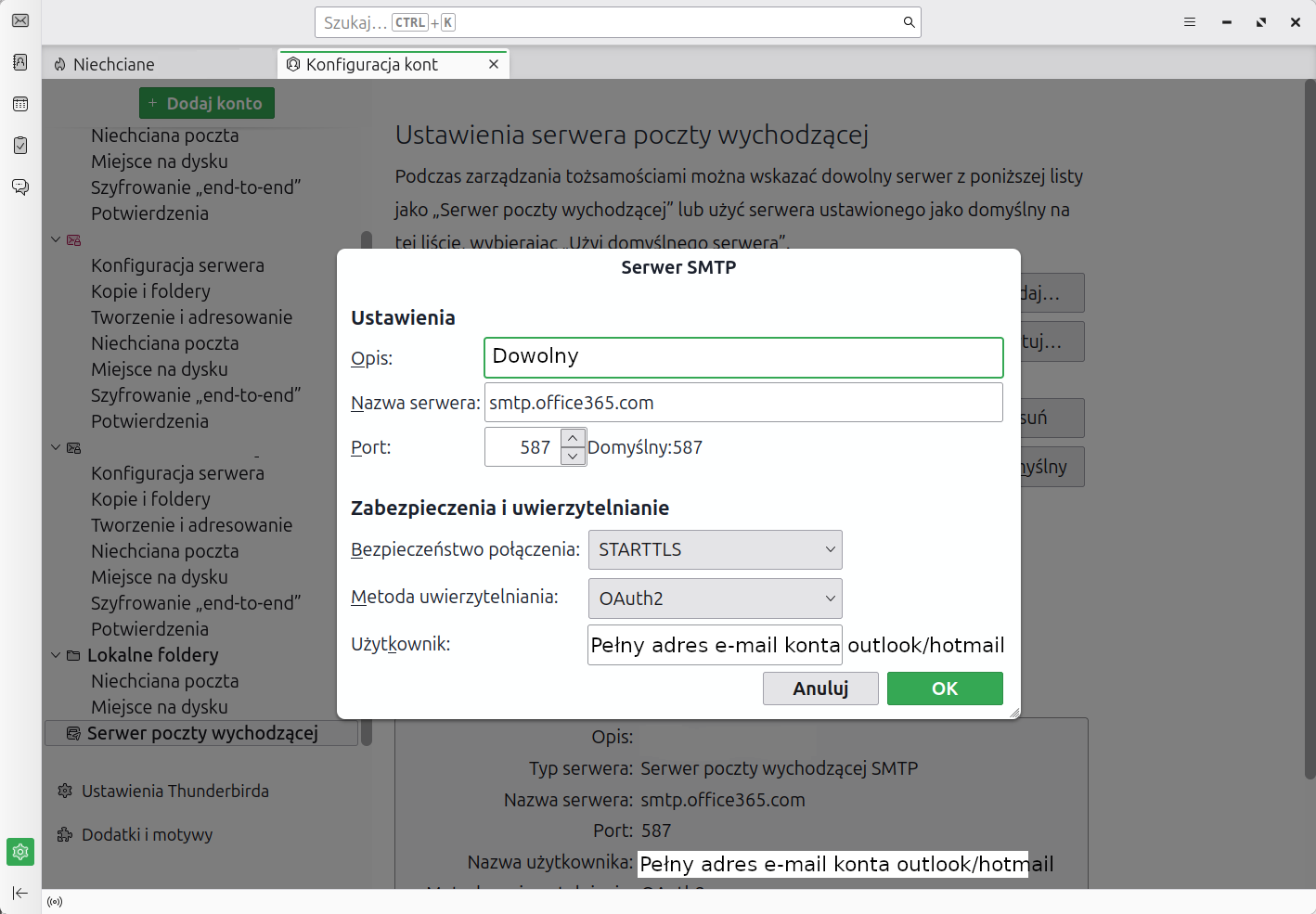Click the Opis input field

coord(743,357)
